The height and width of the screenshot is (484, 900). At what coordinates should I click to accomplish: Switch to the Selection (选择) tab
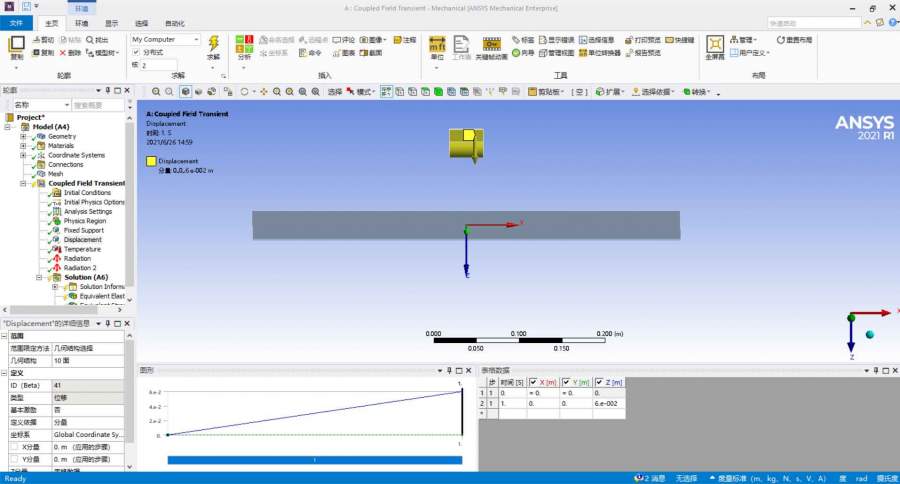[141, 24]
